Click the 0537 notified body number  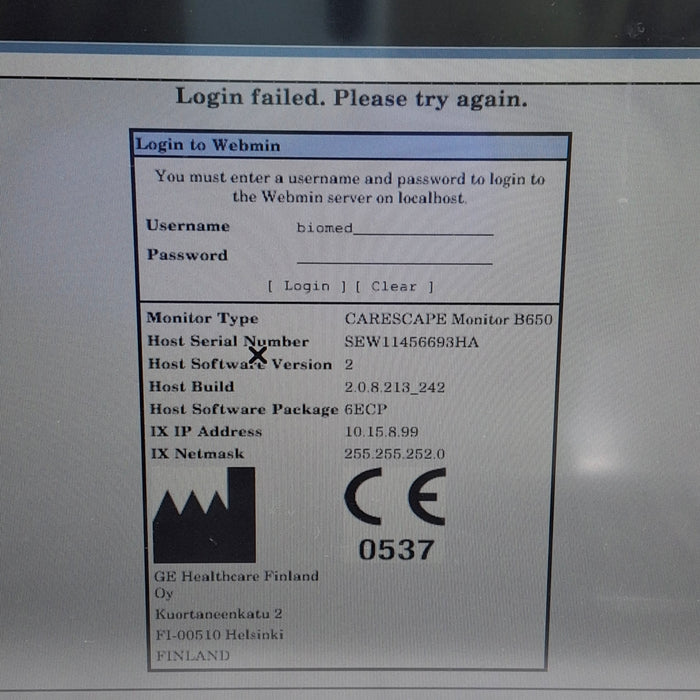click(397, 549)
